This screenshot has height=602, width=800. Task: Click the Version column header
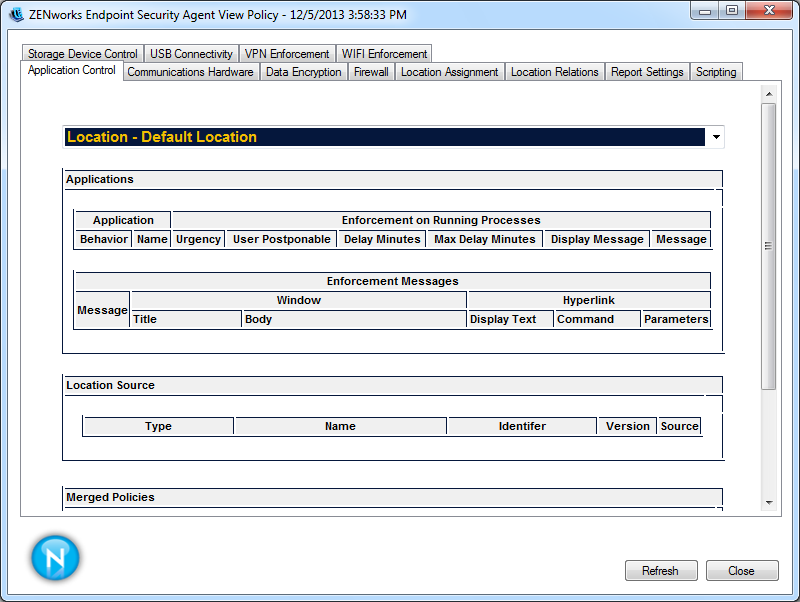click(628, 427)
